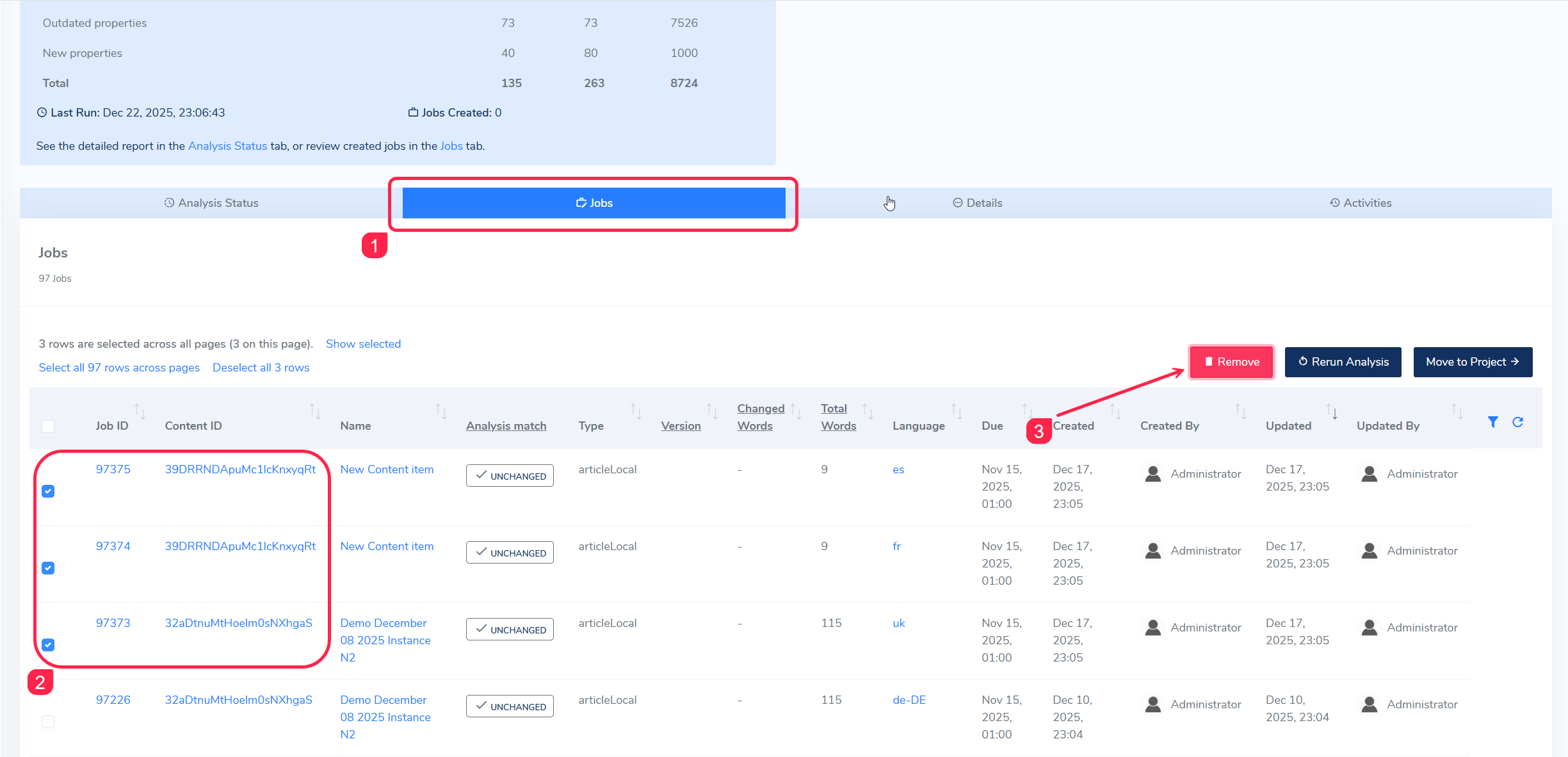Click UNCHANGED badge for job 97226
Screen dimensions: 1568x757
[x=510, y=706]
